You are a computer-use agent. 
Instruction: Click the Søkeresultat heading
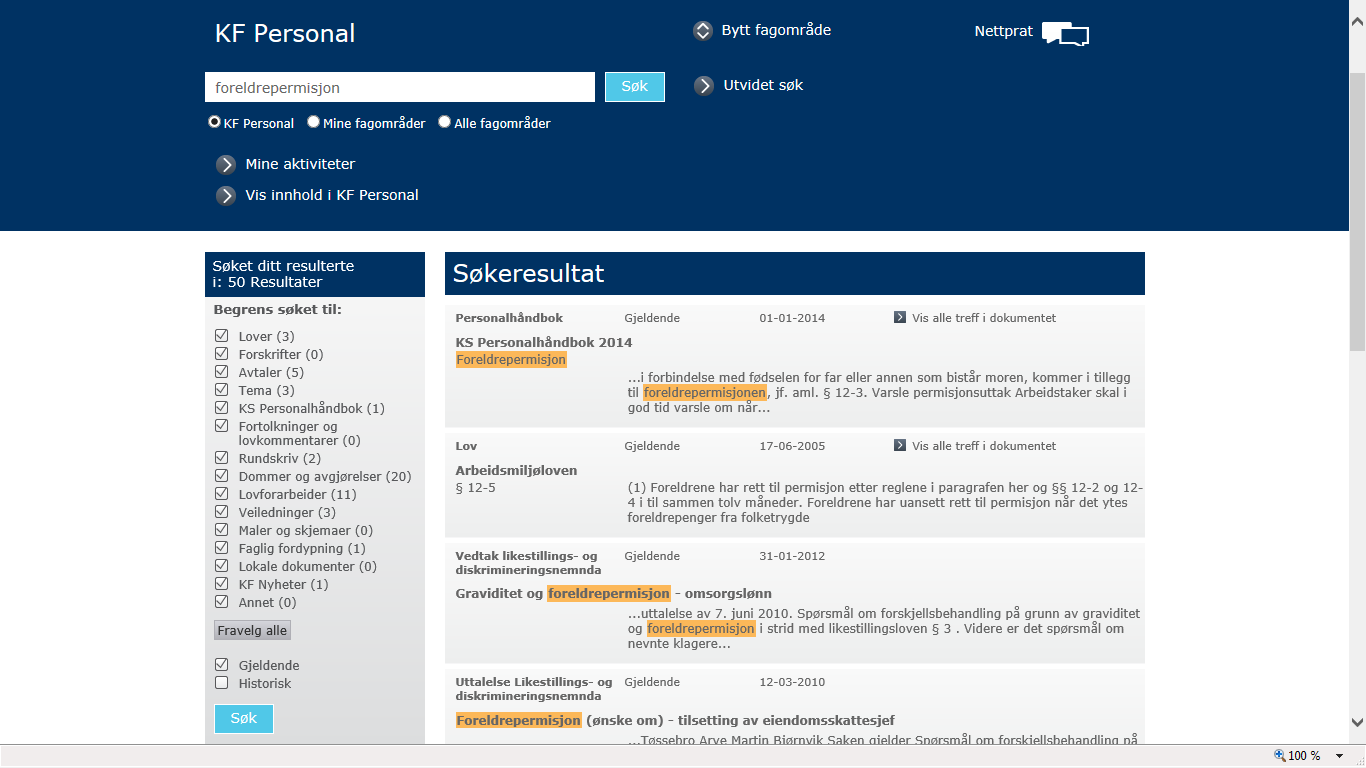[x=528, y=273]
